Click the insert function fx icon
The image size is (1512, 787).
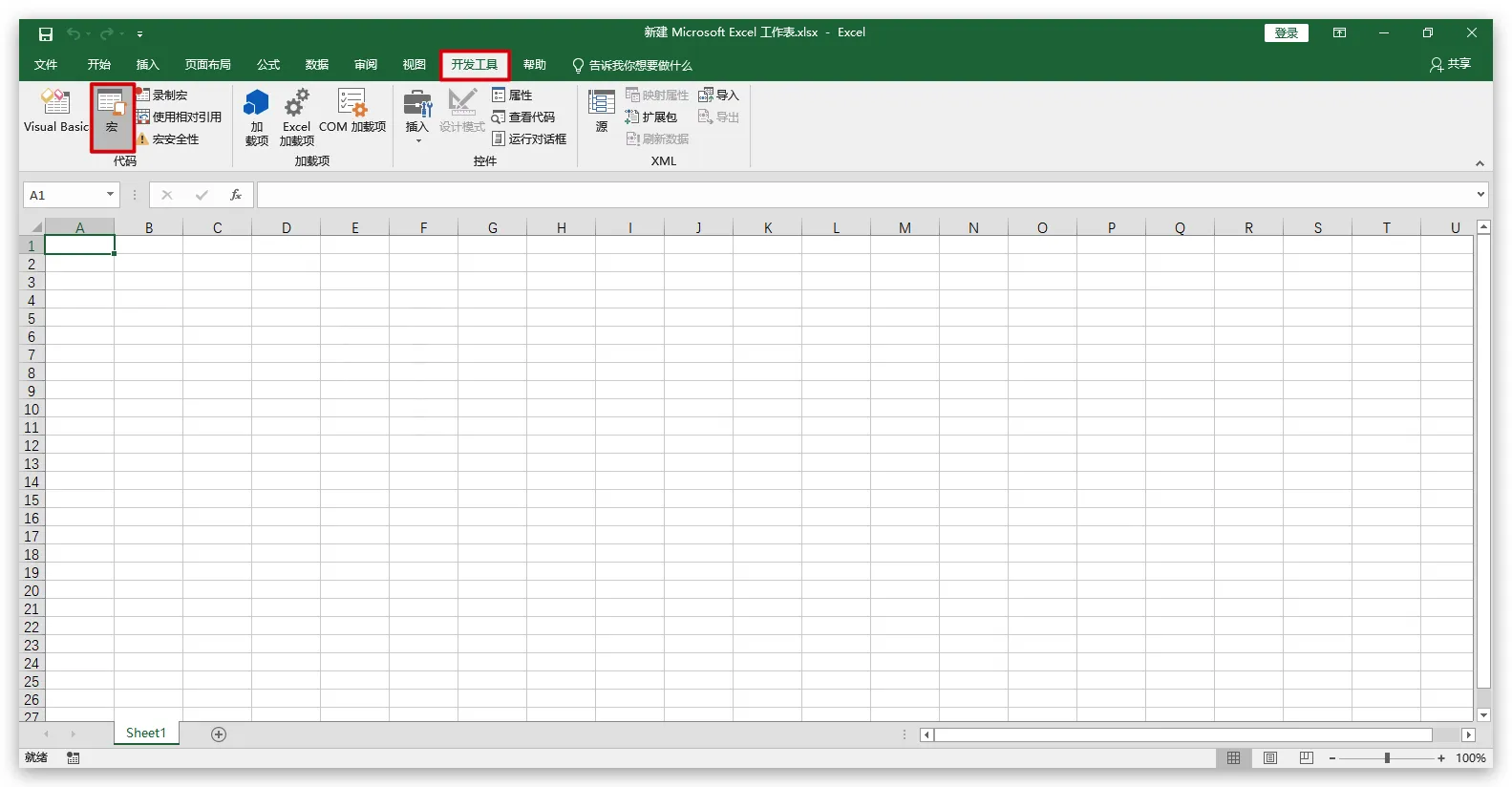click(235, 195)
